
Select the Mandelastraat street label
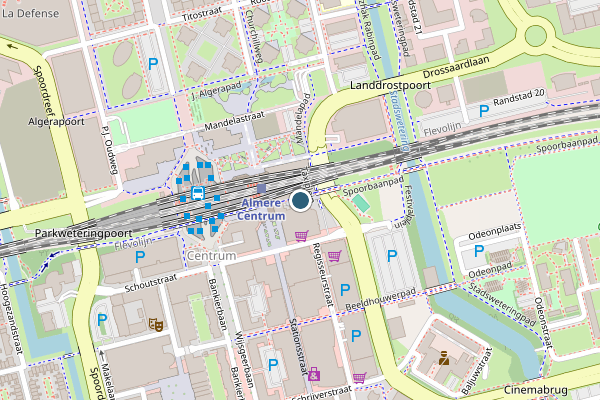235,121
